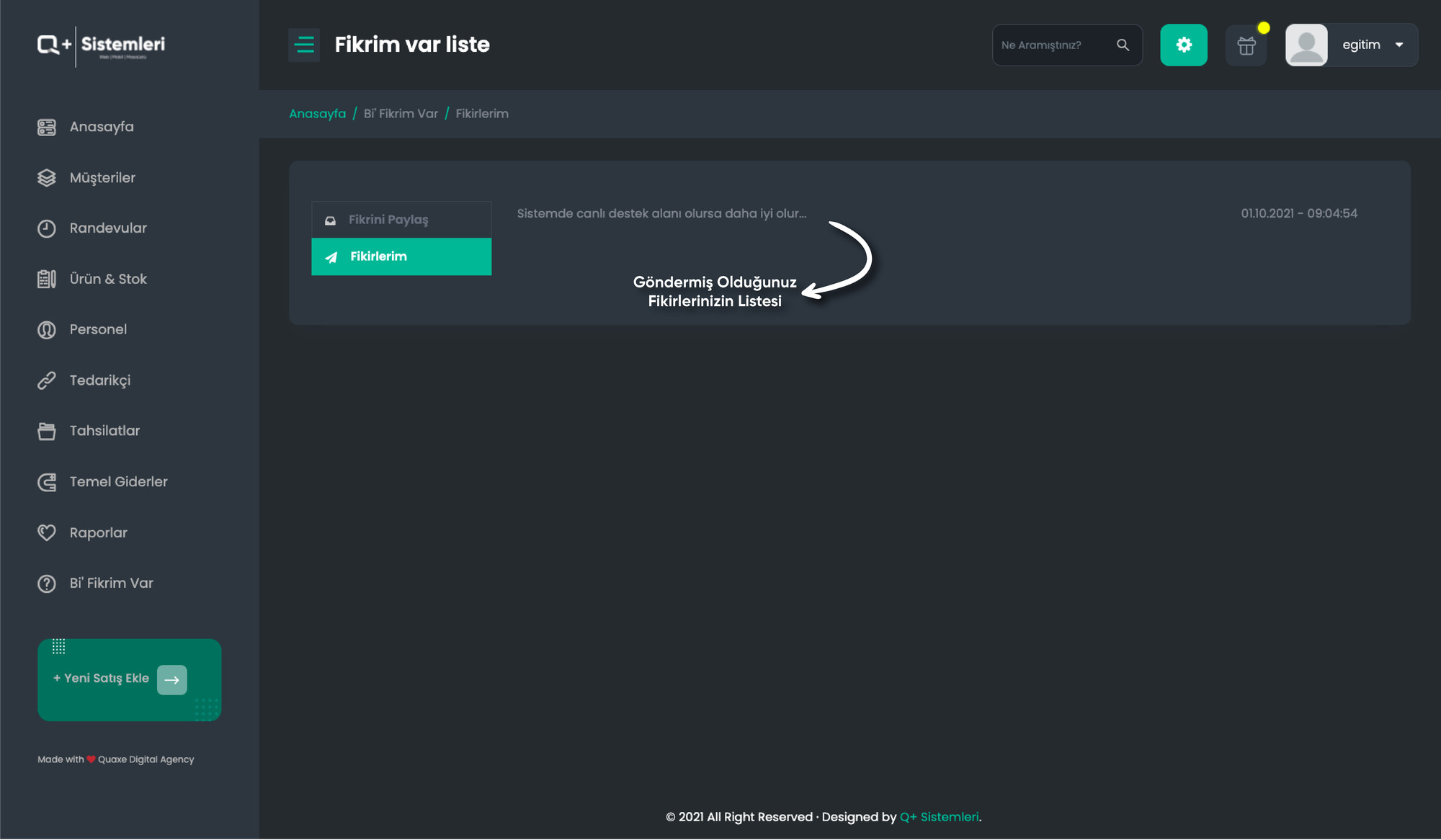Navigate to Tedarikçi in sidebar
Screen dimensions: 1441x840
click(100, 380)
